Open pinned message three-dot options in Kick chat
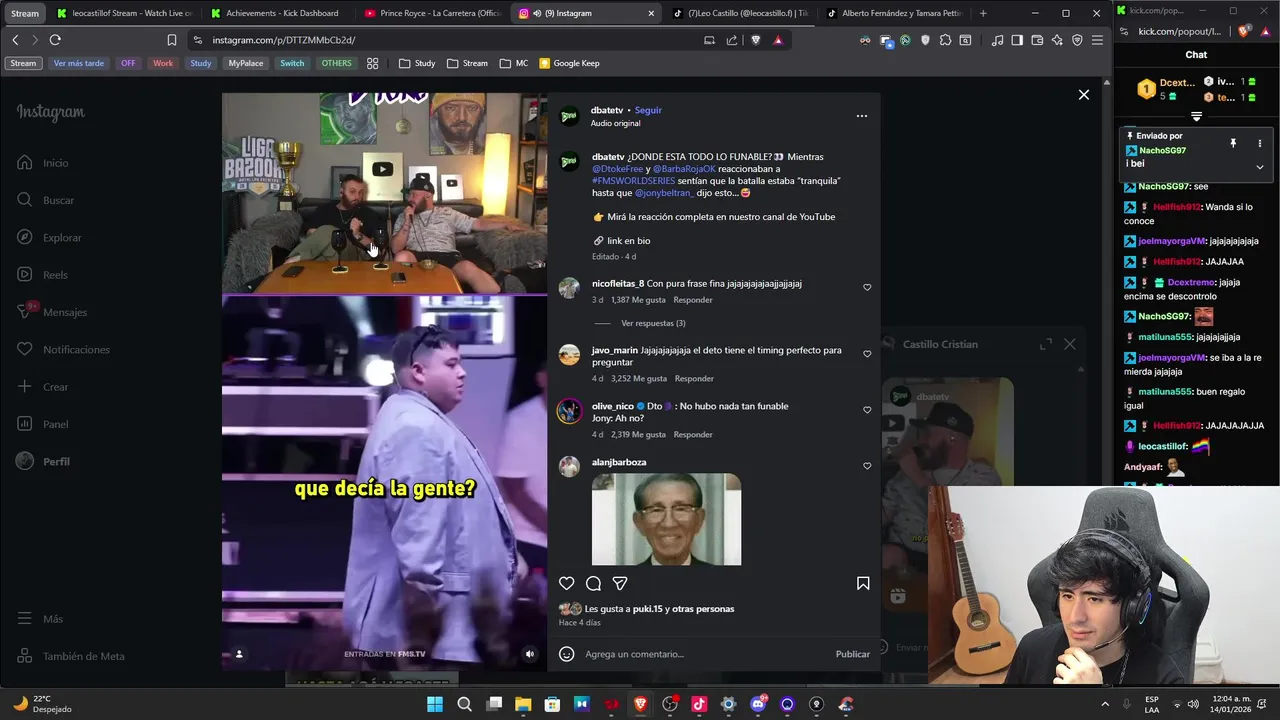 [x=1259, y=144]
